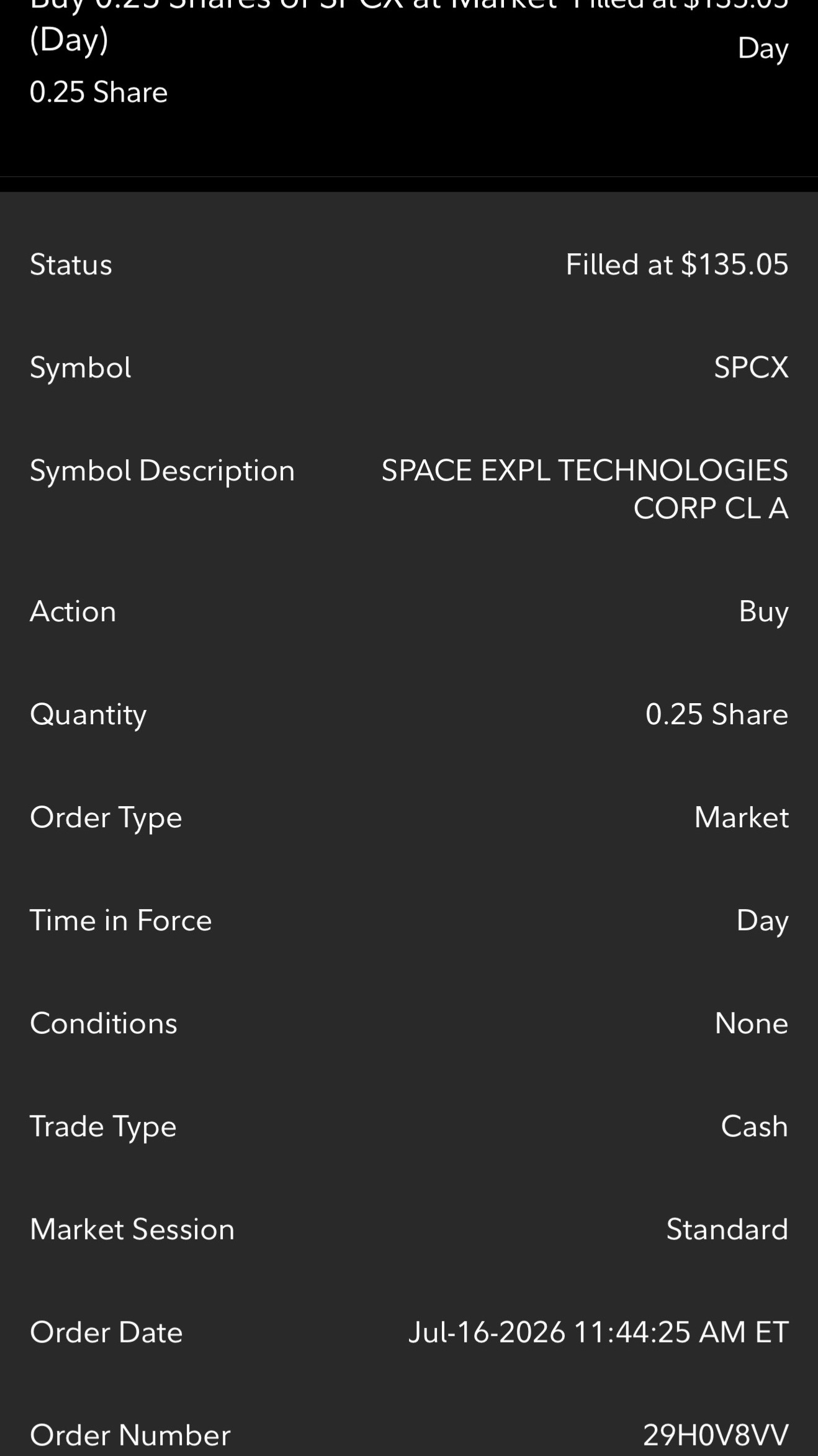Tap the Market order type value

pos(742,817)
